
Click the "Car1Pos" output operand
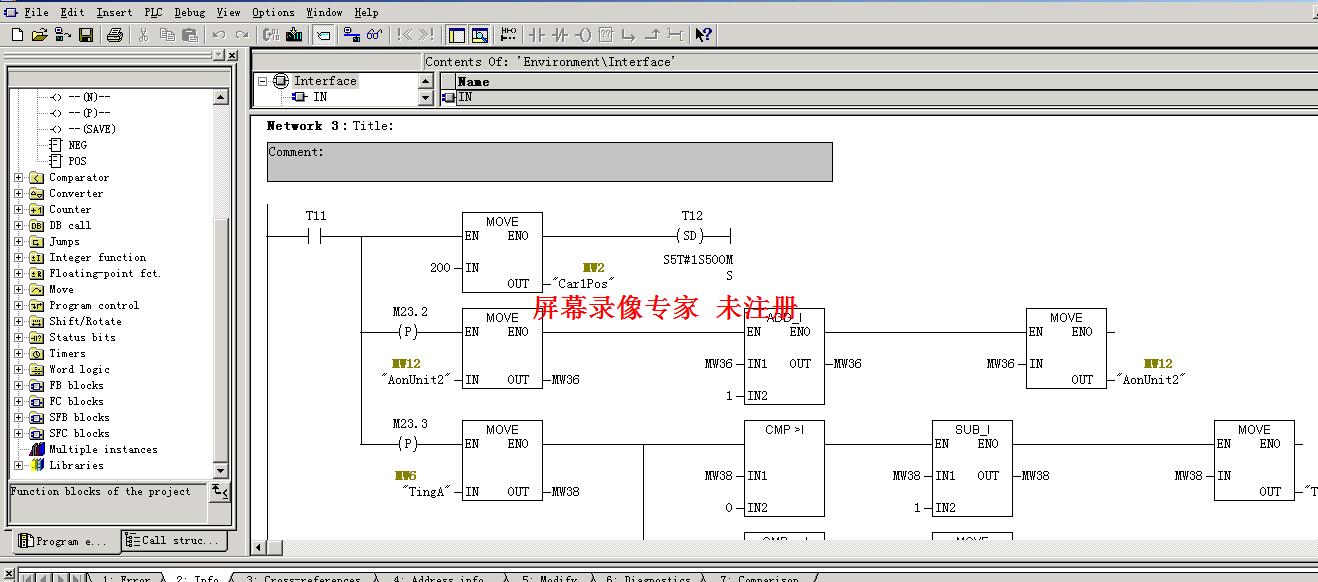point(583,284)
